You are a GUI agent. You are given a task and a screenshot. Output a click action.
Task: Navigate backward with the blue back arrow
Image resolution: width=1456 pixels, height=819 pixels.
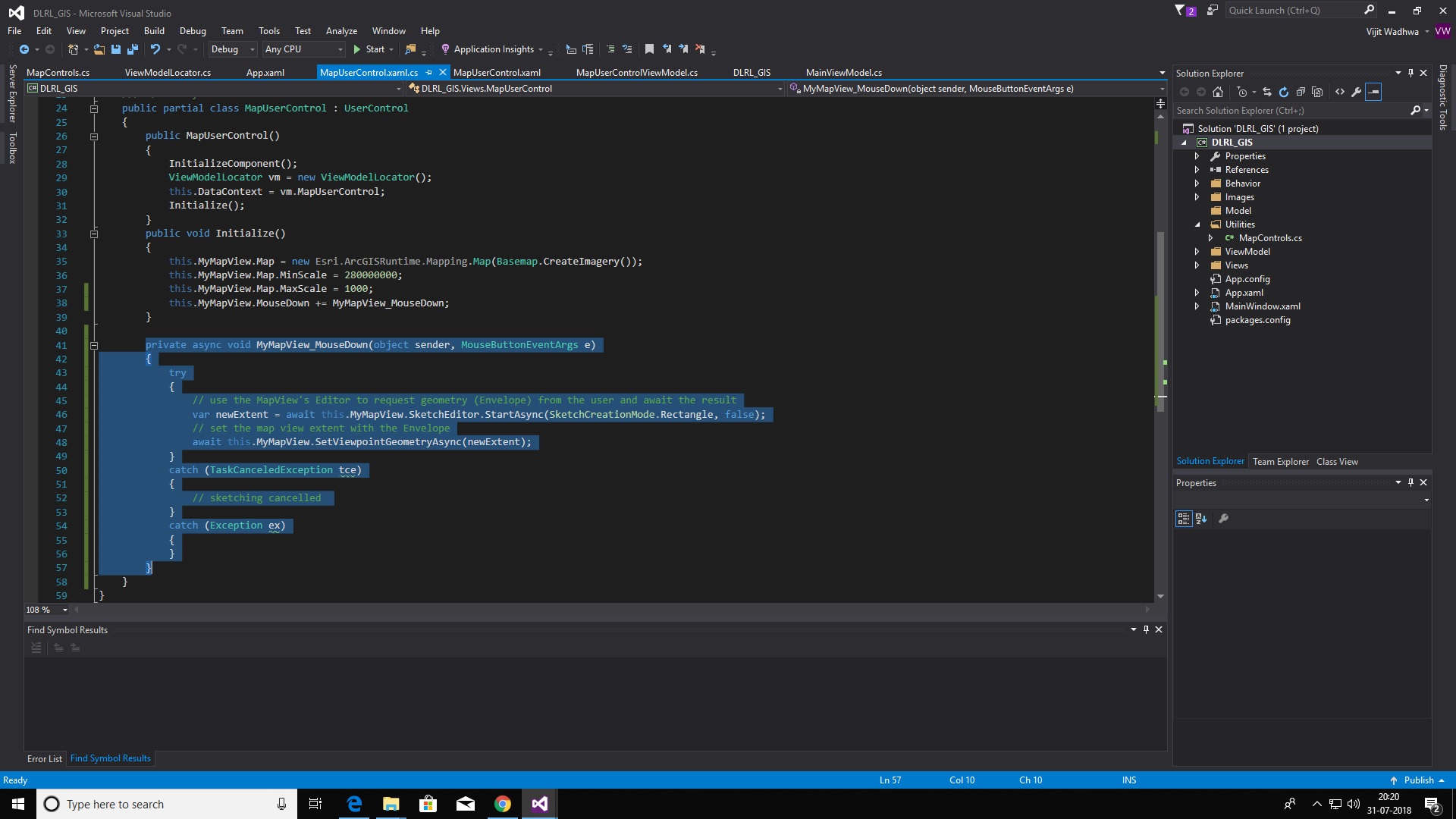24,49
